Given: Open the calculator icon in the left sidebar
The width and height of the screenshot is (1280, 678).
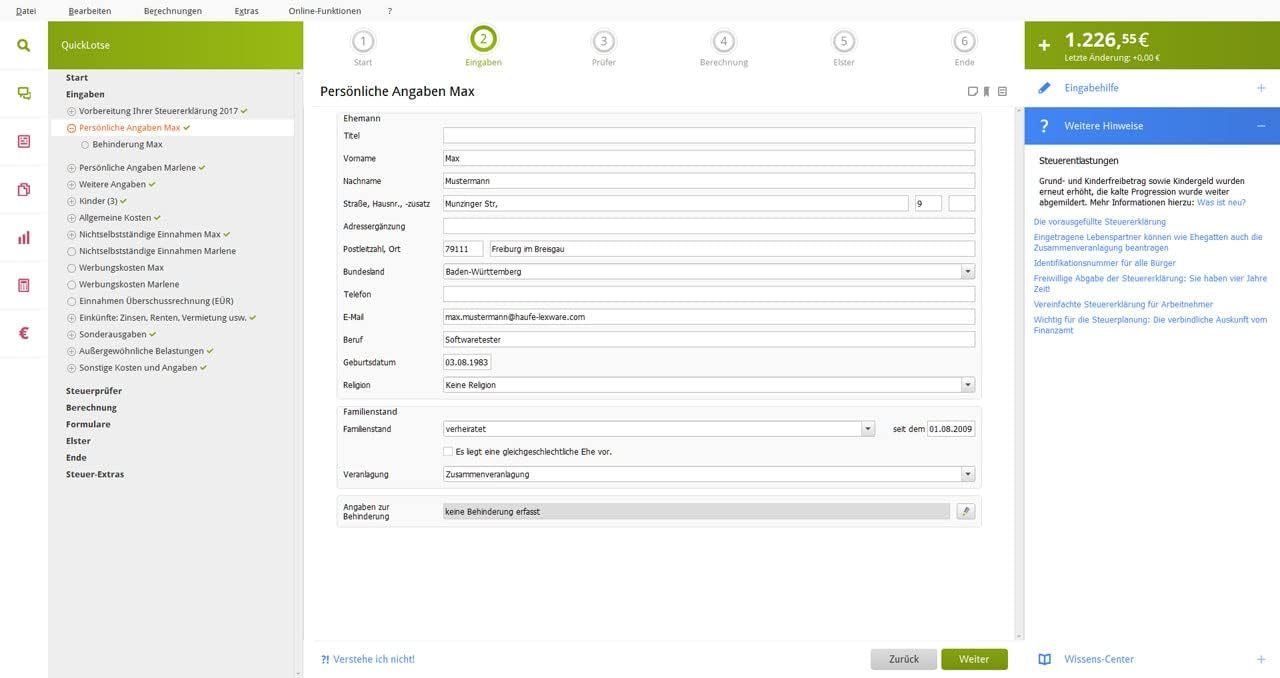Looking at the screenshot, I should [x=23, y=286].
